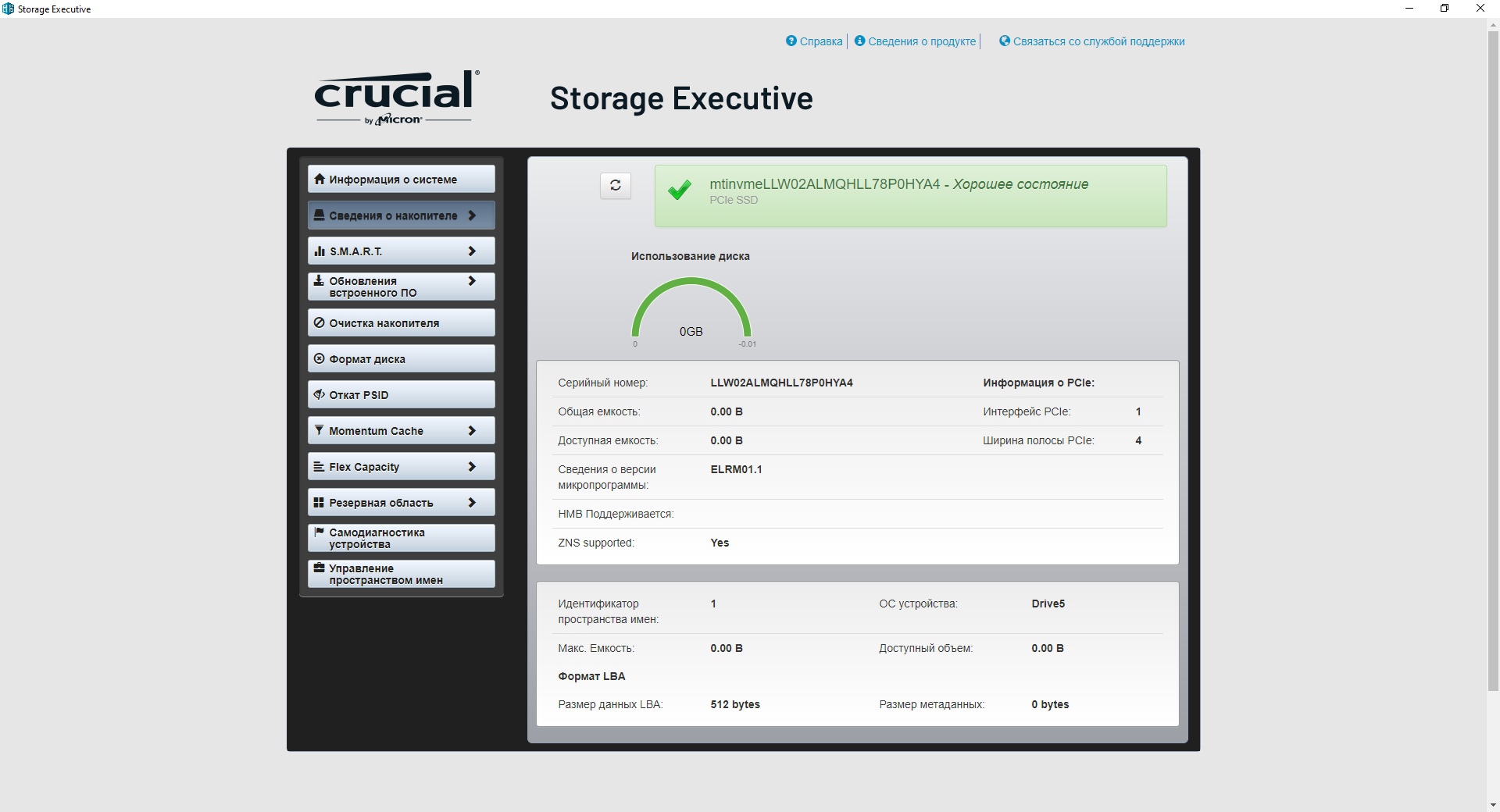Image resolution: width=1500 pixels, height=812 pixels.
Task: Click the Storage Executive title bar app icon
Action: click(x=8, y=9)
